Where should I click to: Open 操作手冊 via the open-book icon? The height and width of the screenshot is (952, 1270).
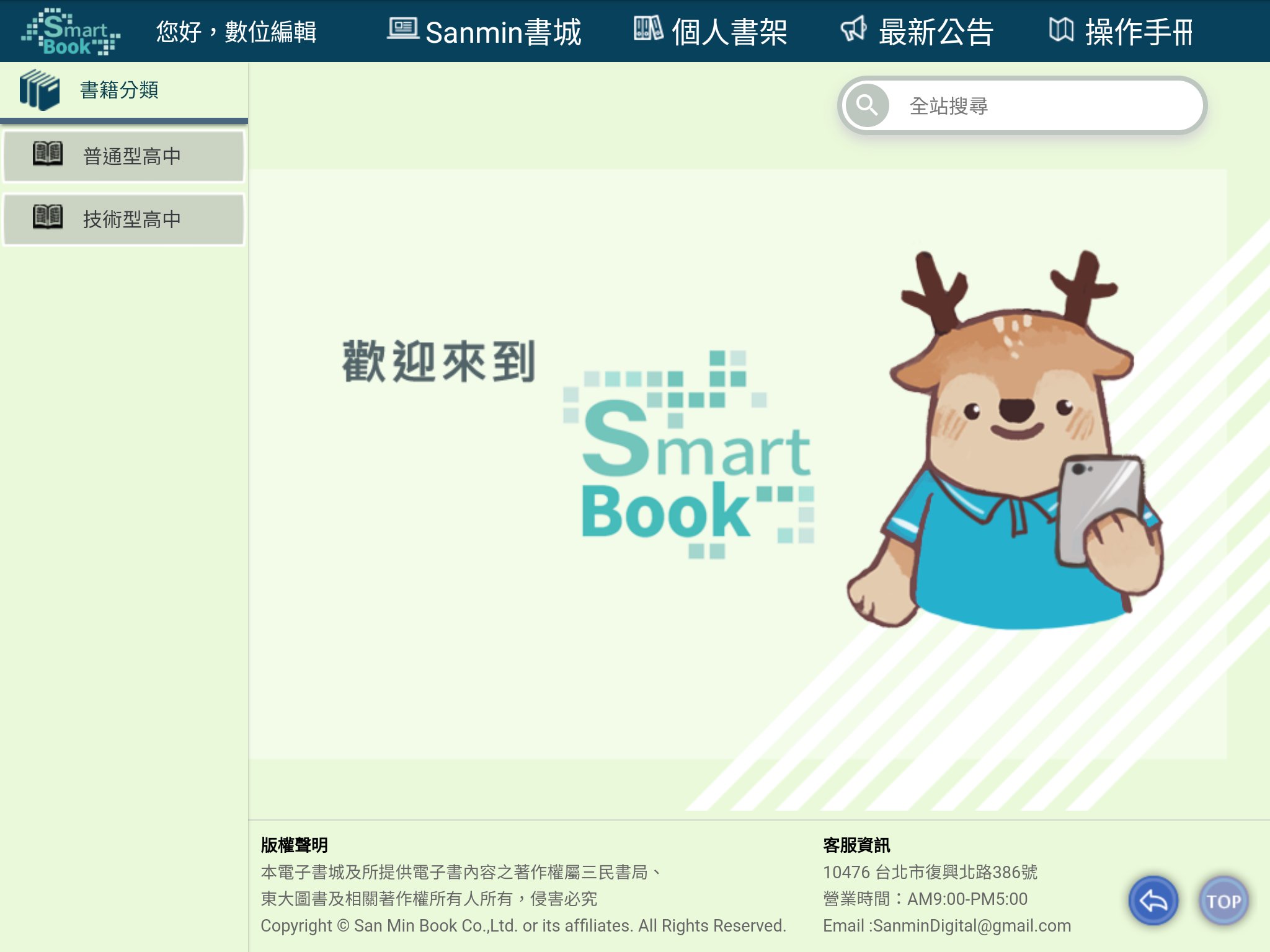pos(1062,29)
